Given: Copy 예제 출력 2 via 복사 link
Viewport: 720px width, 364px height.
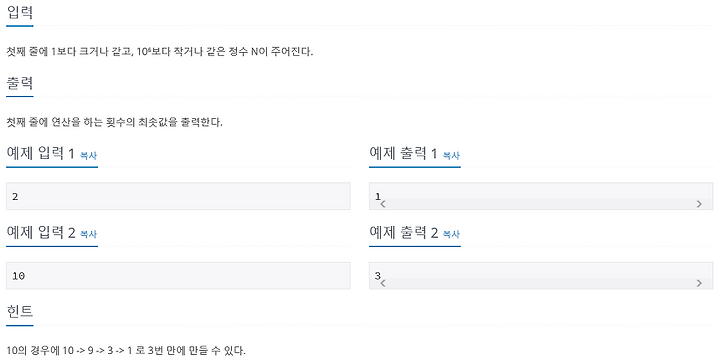Looking at the screenshot, I should click(x=451, y=234).
